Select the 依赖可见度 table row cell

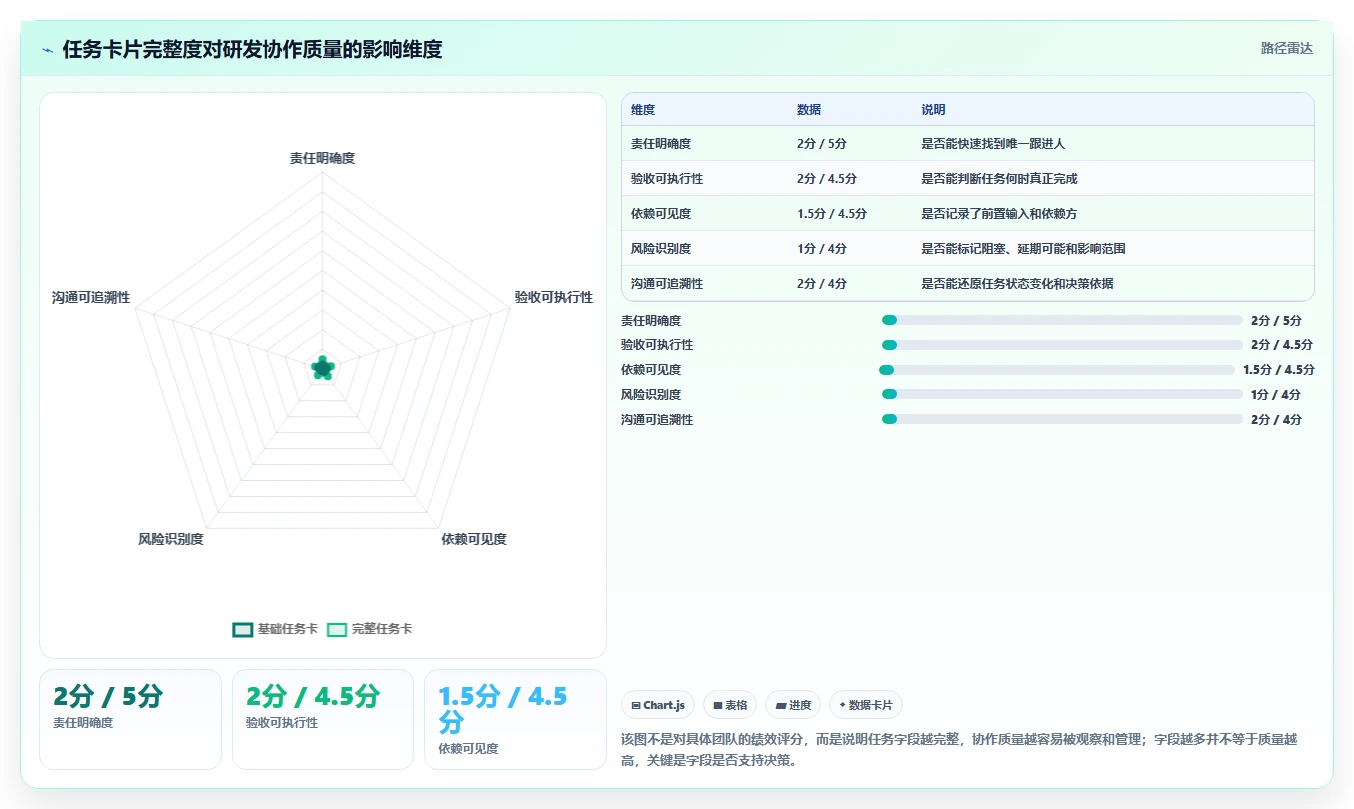pos(661,214)
